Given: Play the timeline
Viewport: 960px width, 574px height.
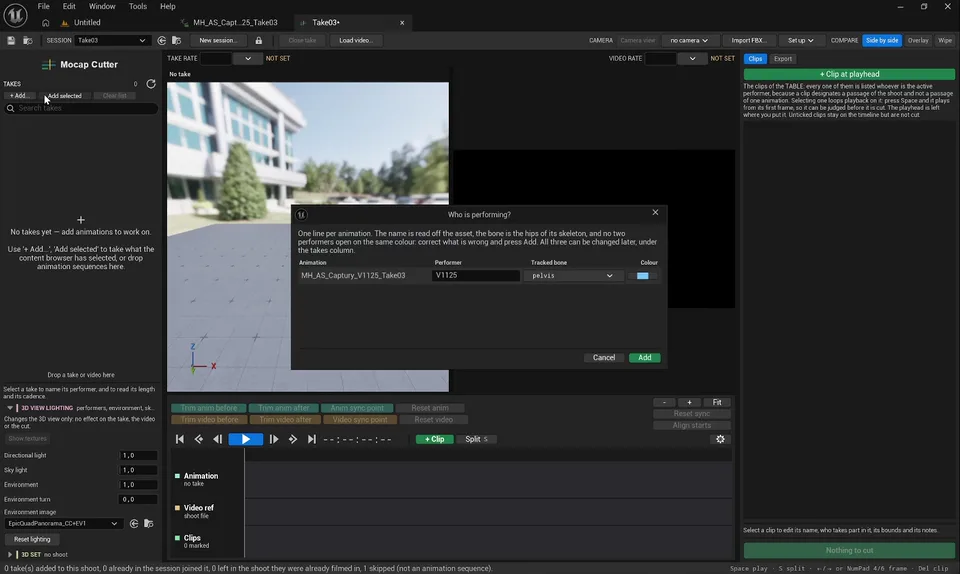Looking at the screenshot, I should tap(246, 439).
